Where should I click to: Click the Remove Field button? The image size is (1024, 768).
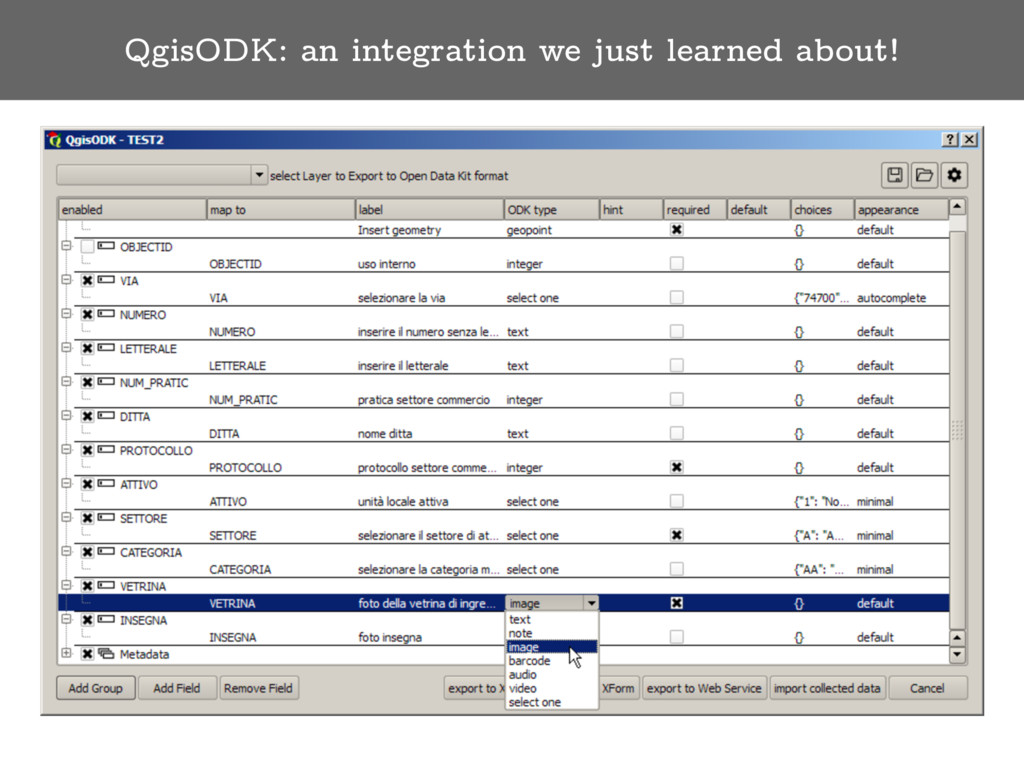click(258, 688)
